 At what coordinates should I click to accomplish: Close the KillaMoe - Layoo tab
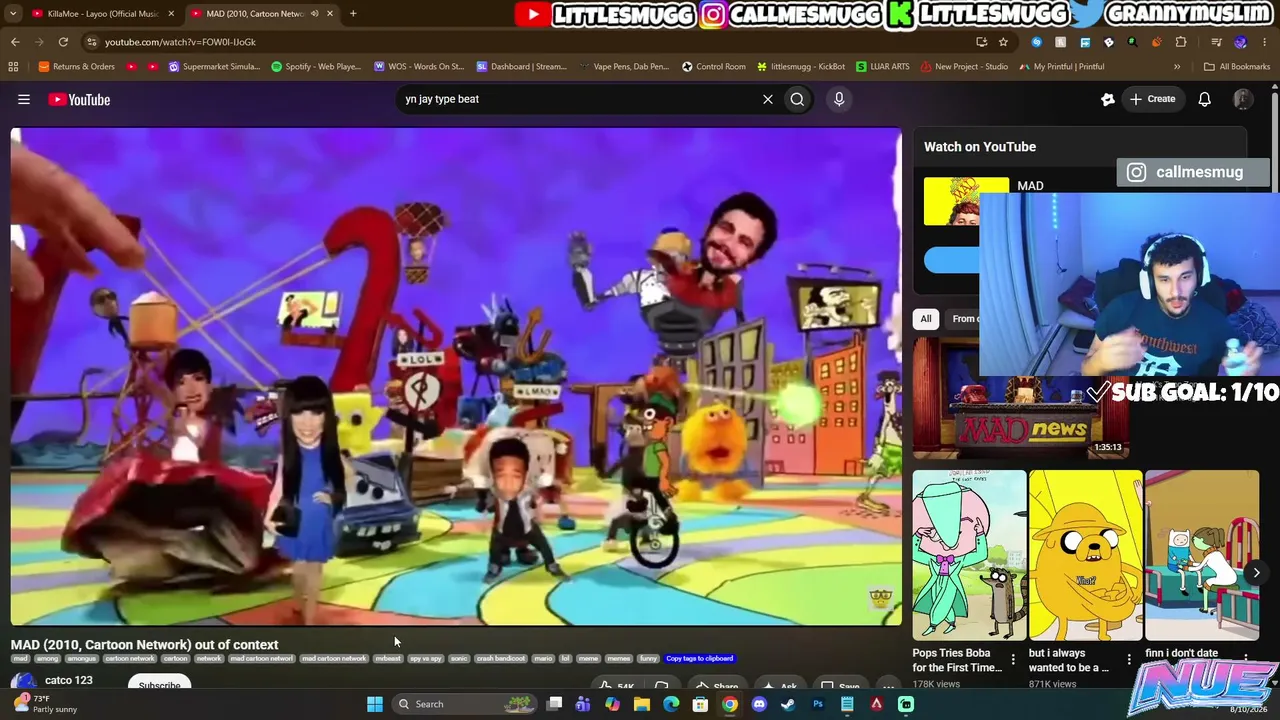tap(171, 14)
